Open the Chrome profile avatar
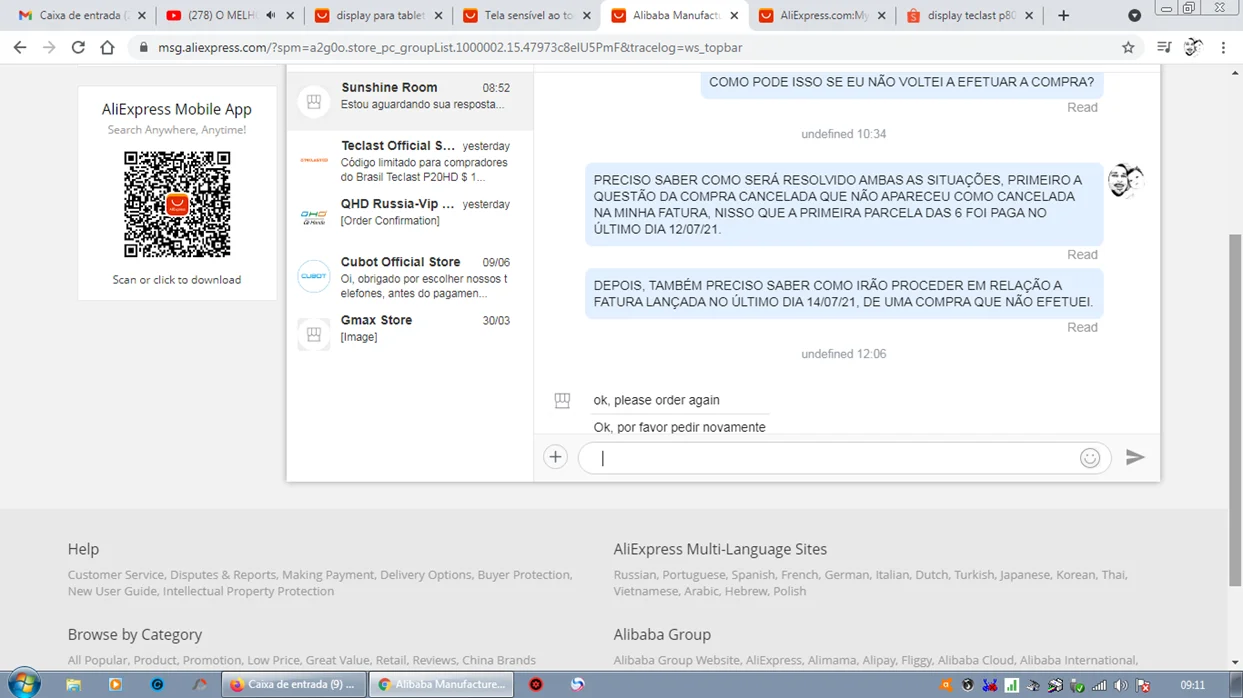Viewport: 1243px width, 698px height. click(x=1193, y=47)
